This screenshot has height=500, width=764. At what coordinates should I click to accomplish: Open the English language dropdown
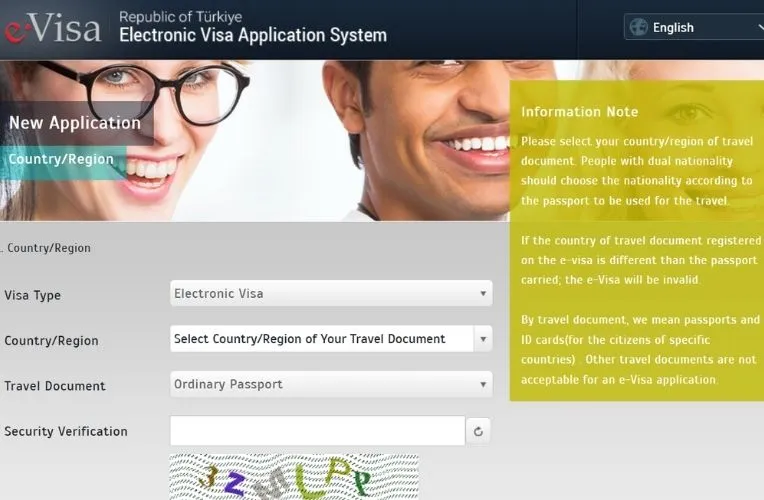(695, 27)
